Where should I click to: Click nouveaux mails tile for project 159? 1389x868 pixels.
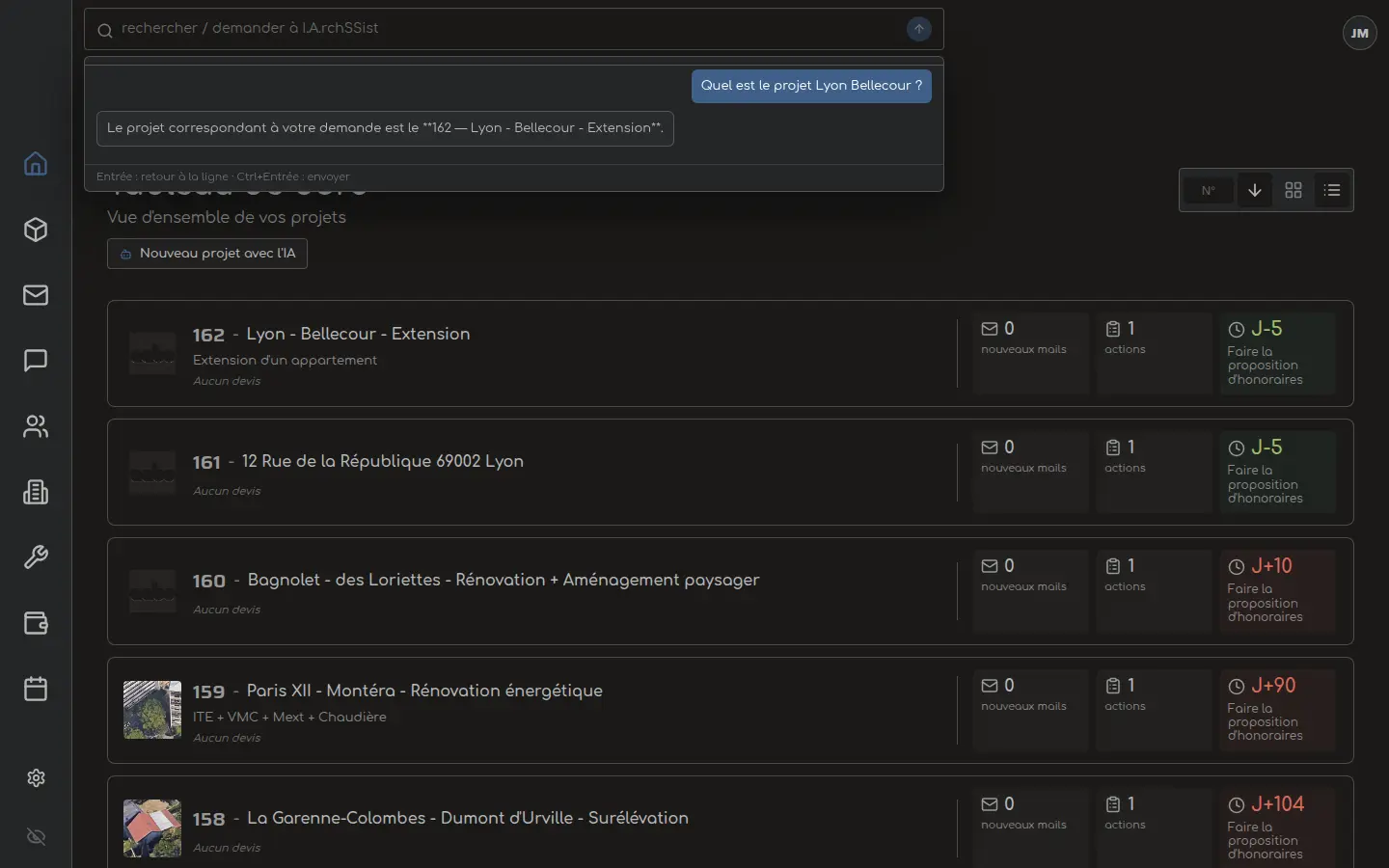click(1031, 710)
